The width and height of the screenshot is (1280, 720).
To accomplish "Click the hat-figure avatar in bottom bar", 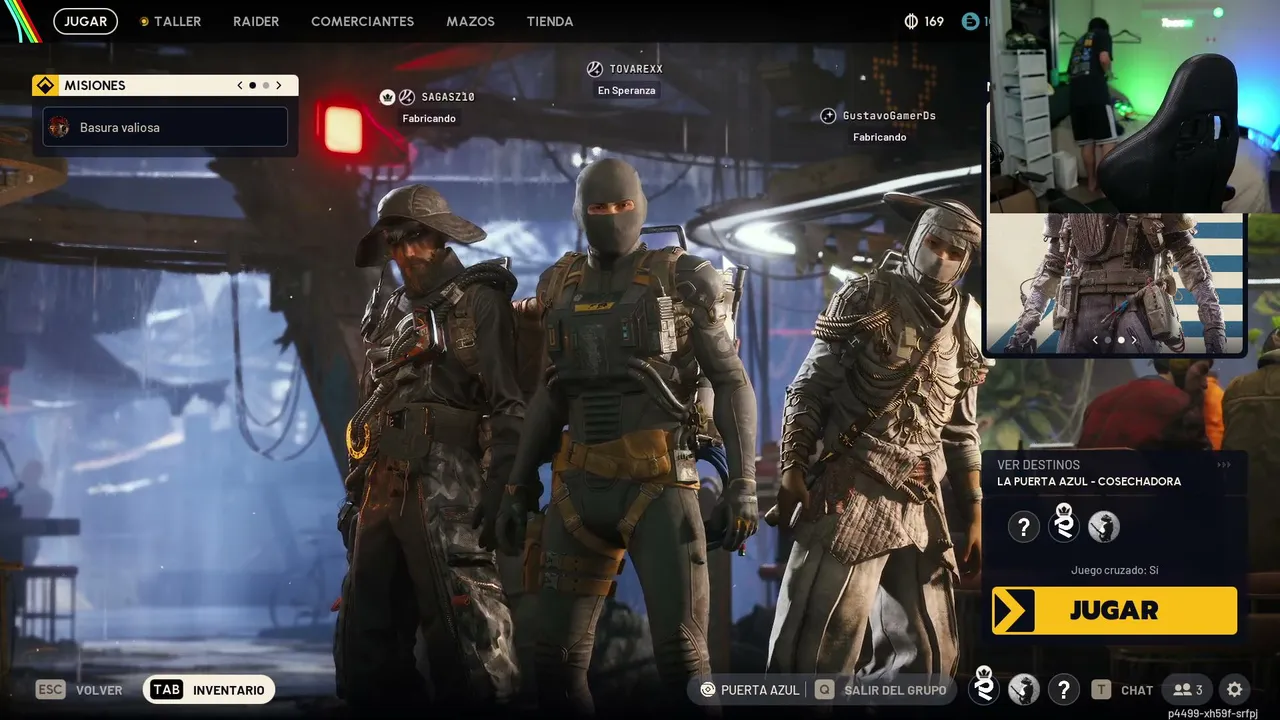I will coord(1024,690).
